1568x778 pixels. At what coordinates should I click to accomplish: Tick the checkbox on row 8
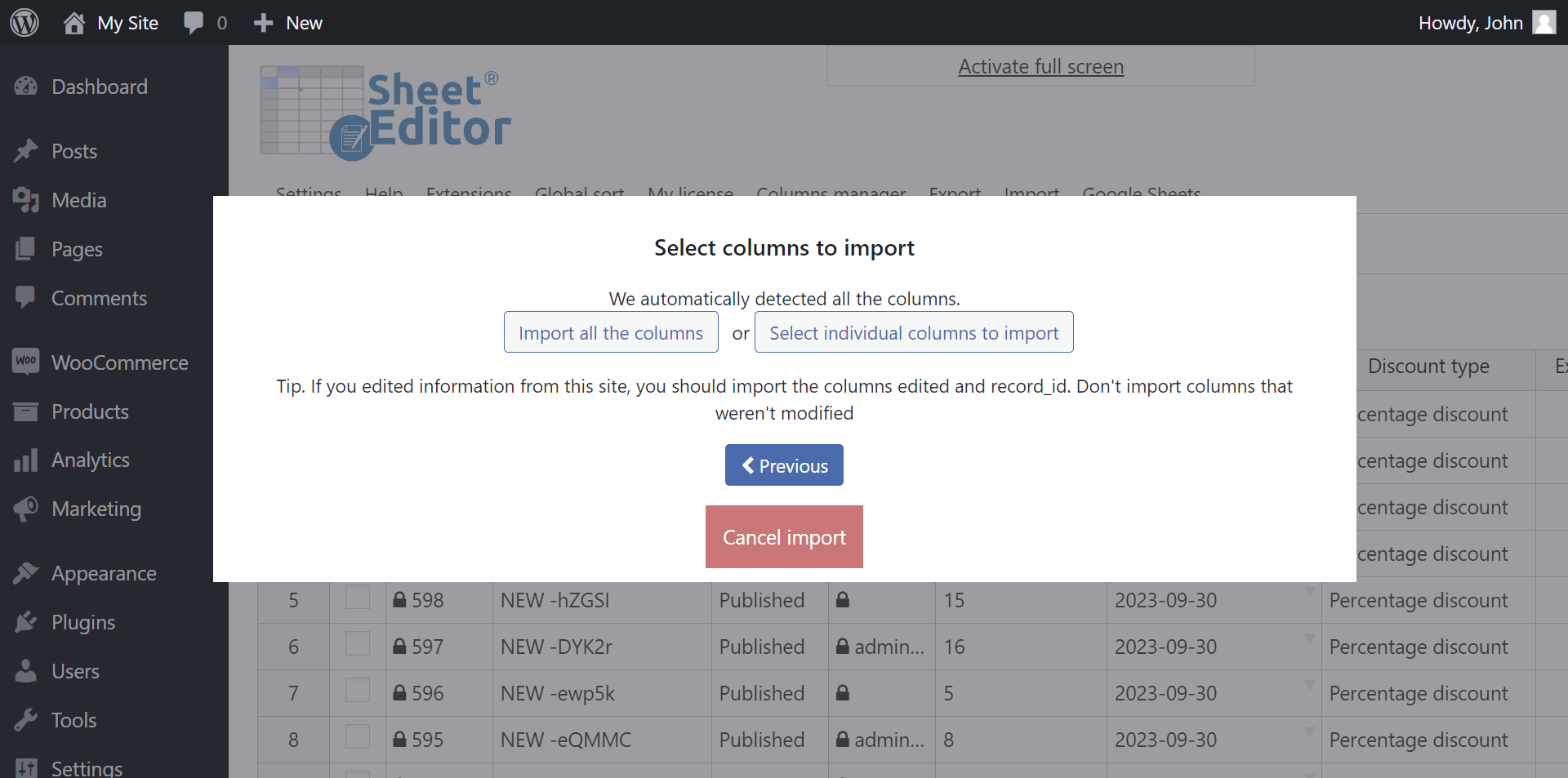pos(357,736)
